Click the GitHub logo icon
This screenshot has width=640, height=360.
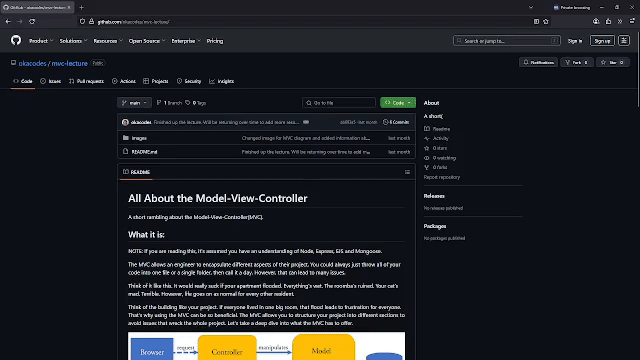pyautogui.click(x=16, y=40)
